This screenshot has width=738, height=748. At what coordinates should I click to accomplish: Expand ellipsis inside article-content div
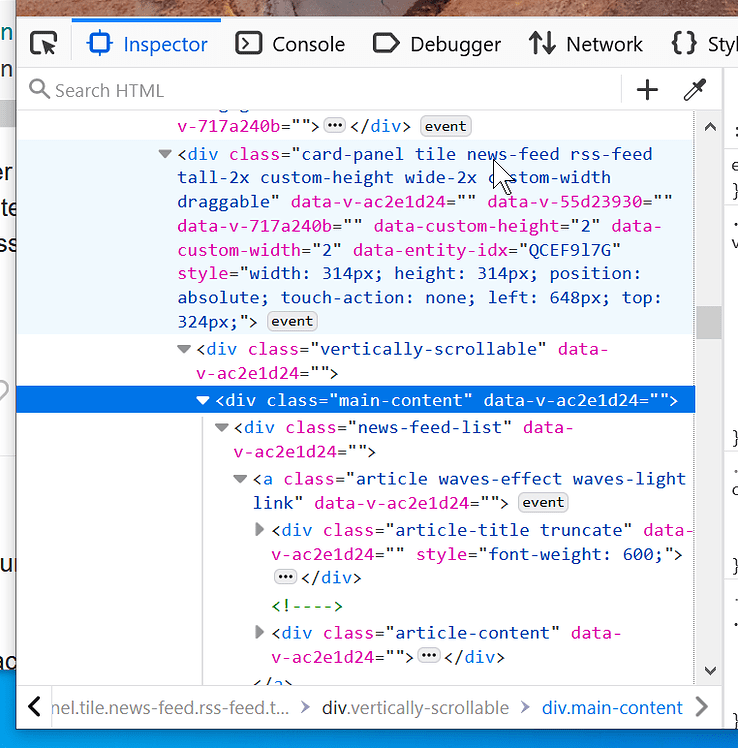pyautogui.click(x=428, y=655)
